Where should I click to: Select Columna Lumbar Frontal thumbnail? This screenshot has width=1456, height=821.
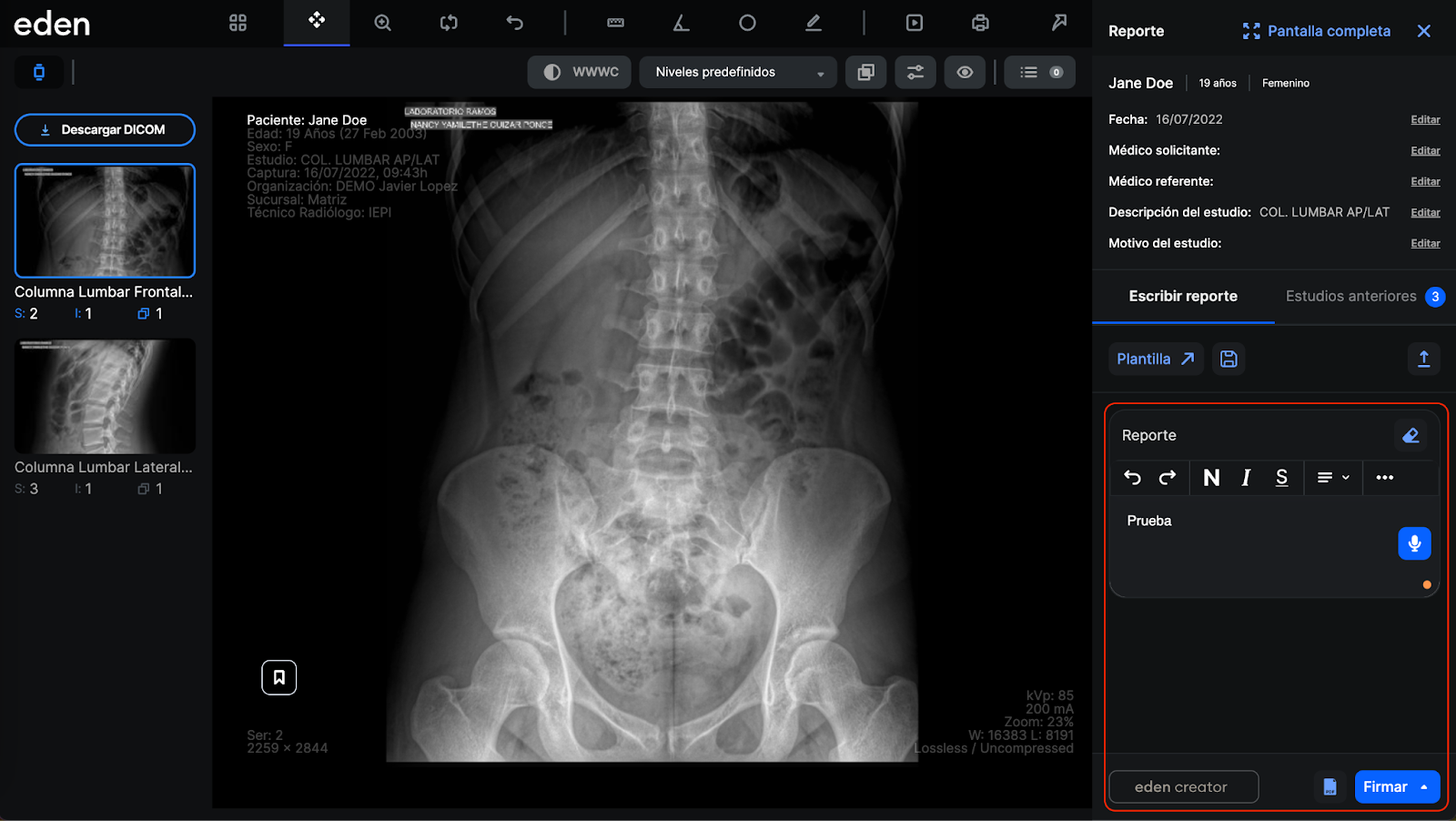105,220
